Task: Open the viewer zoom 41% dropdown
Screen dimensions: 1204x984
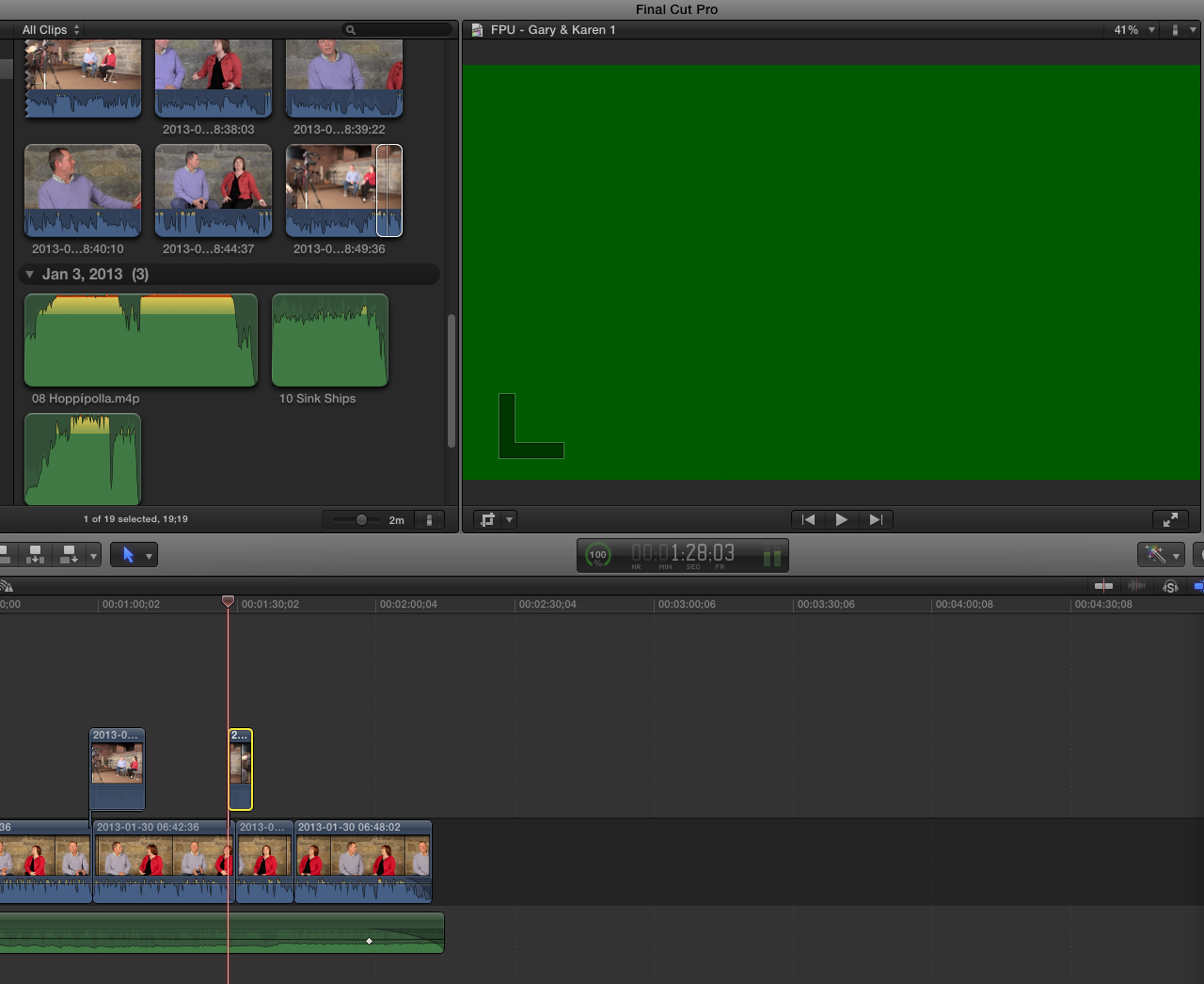Action: point(1133,30)
